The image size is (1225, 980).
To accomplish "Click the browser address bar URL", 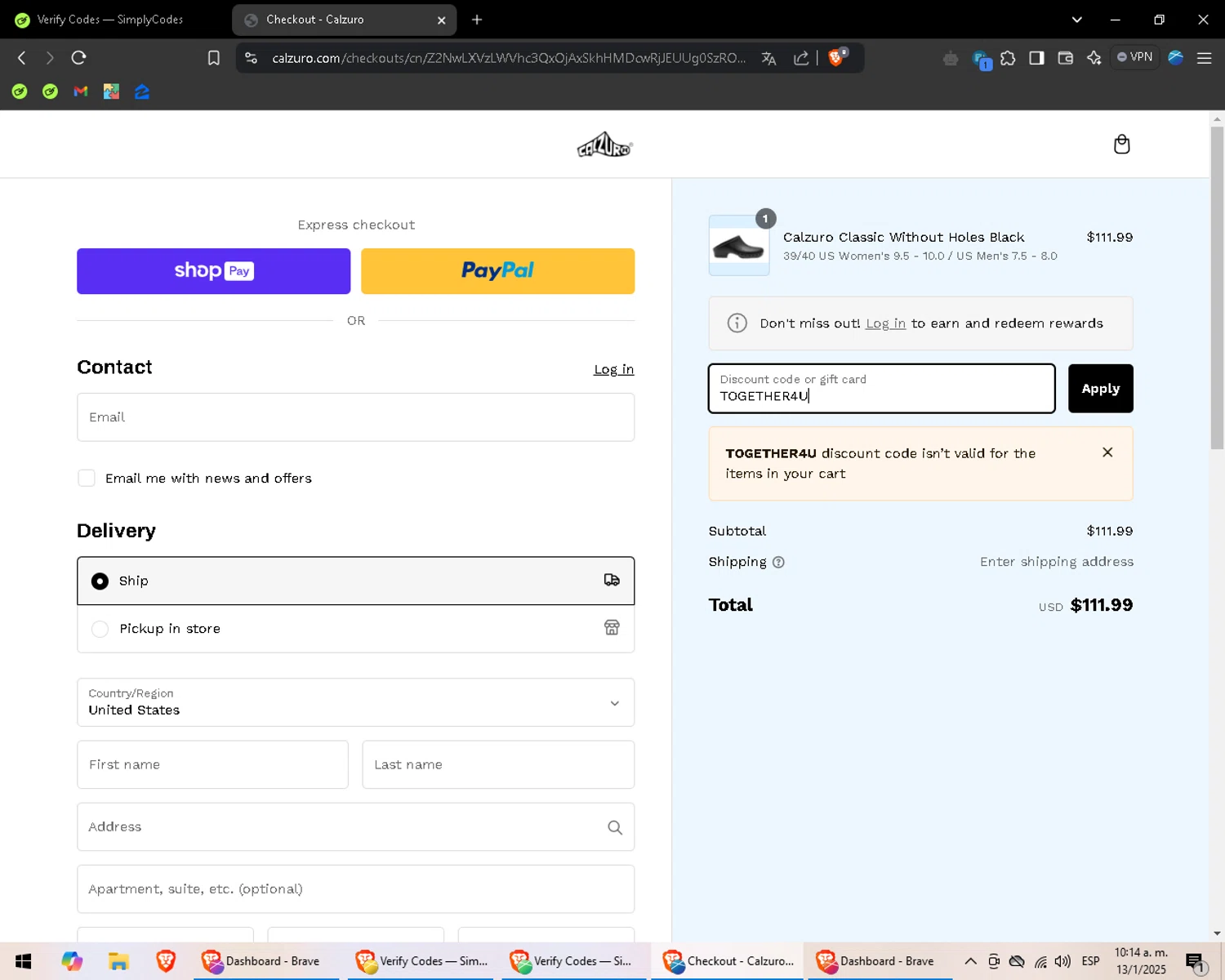I will [508, 58].
